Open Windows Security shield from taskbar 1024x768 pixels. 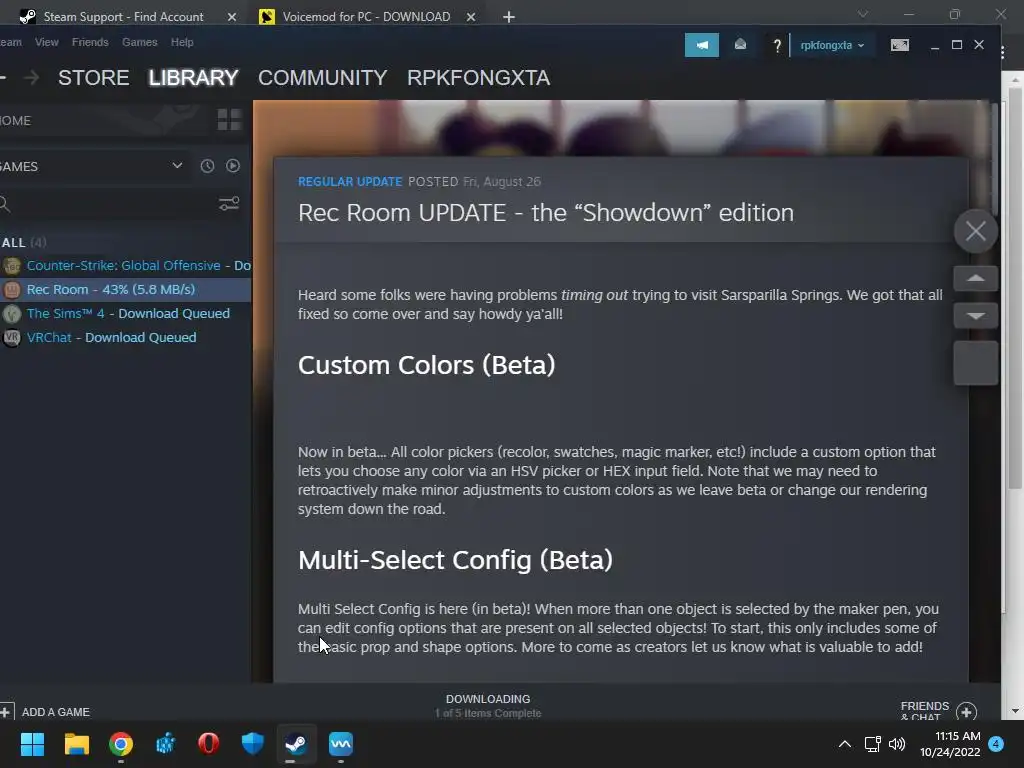253,743
